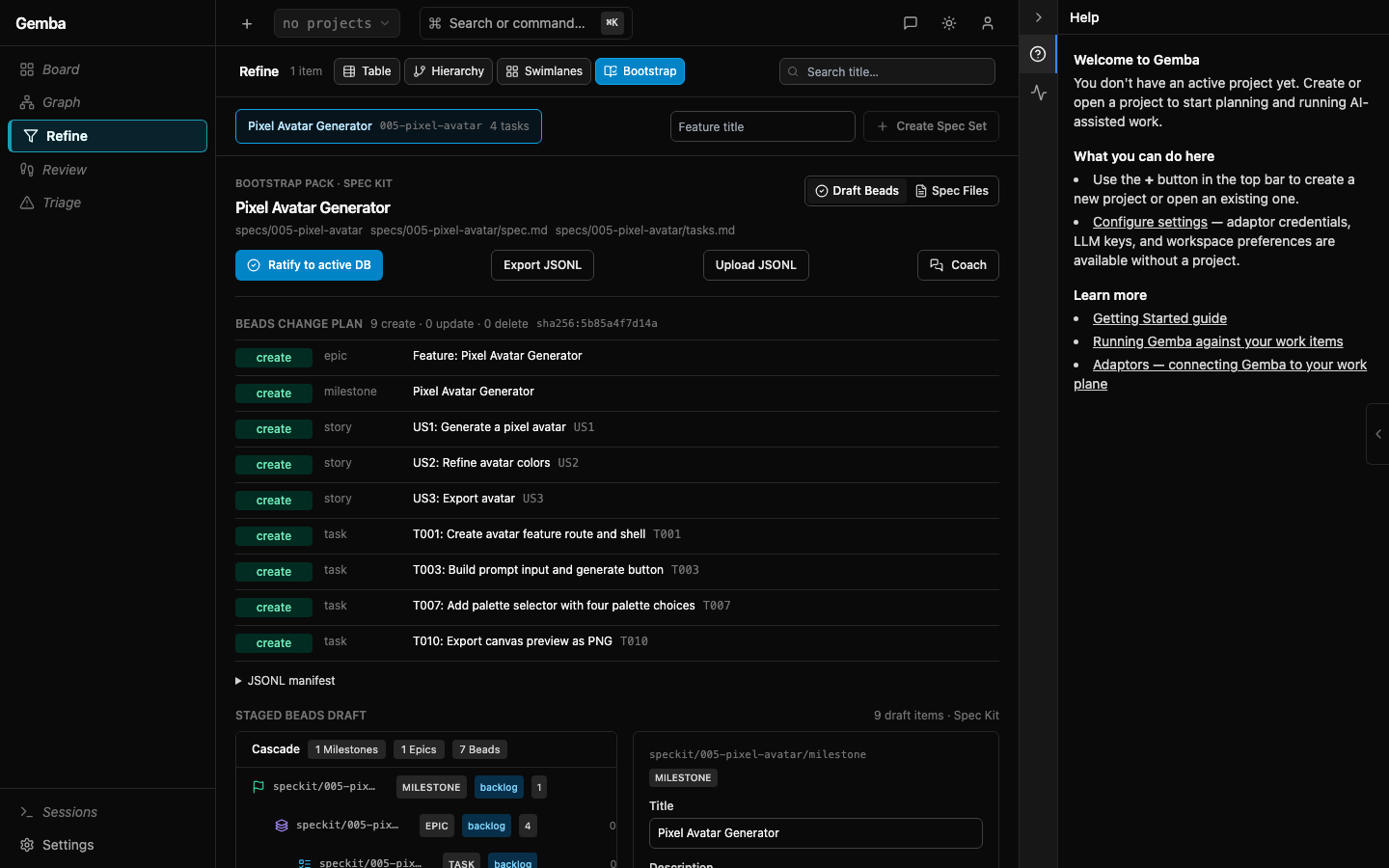
Task: Click the milestone row 'Pixel Avatar Generator' title
Action: point(474,392)
